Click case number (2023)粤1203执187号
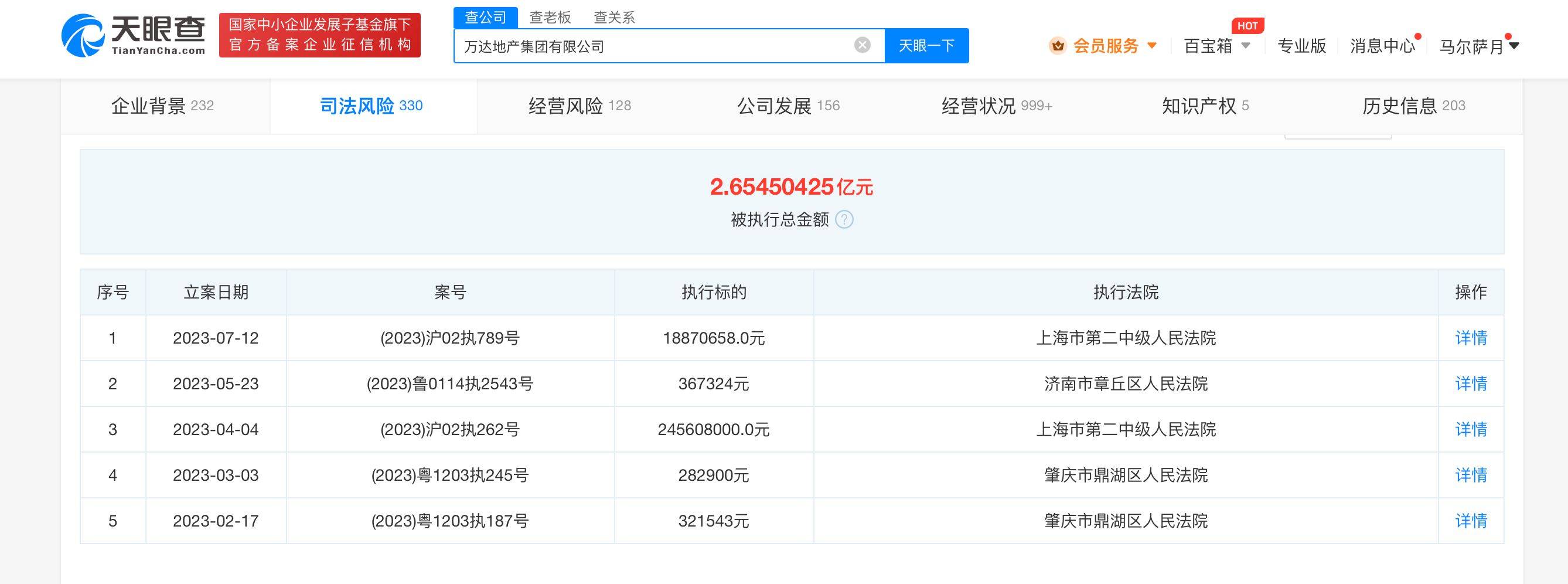Viewport: 1568px width, 584px height. pos(450,521)
